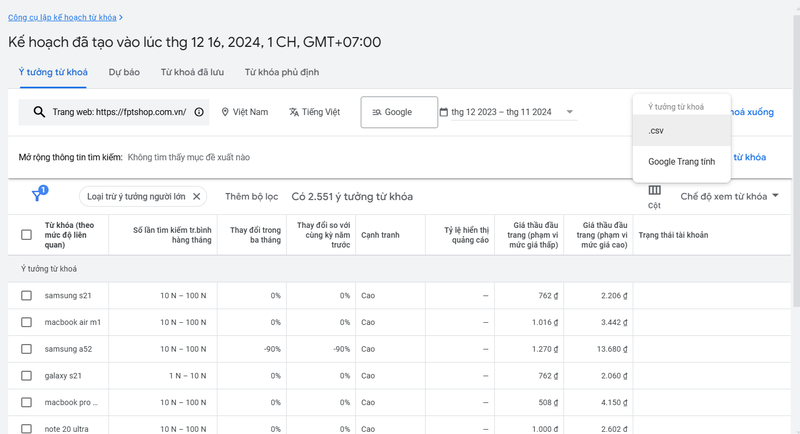Open the Cột columns icon
This screenshot has height=434, width=800.
point(655,190)
